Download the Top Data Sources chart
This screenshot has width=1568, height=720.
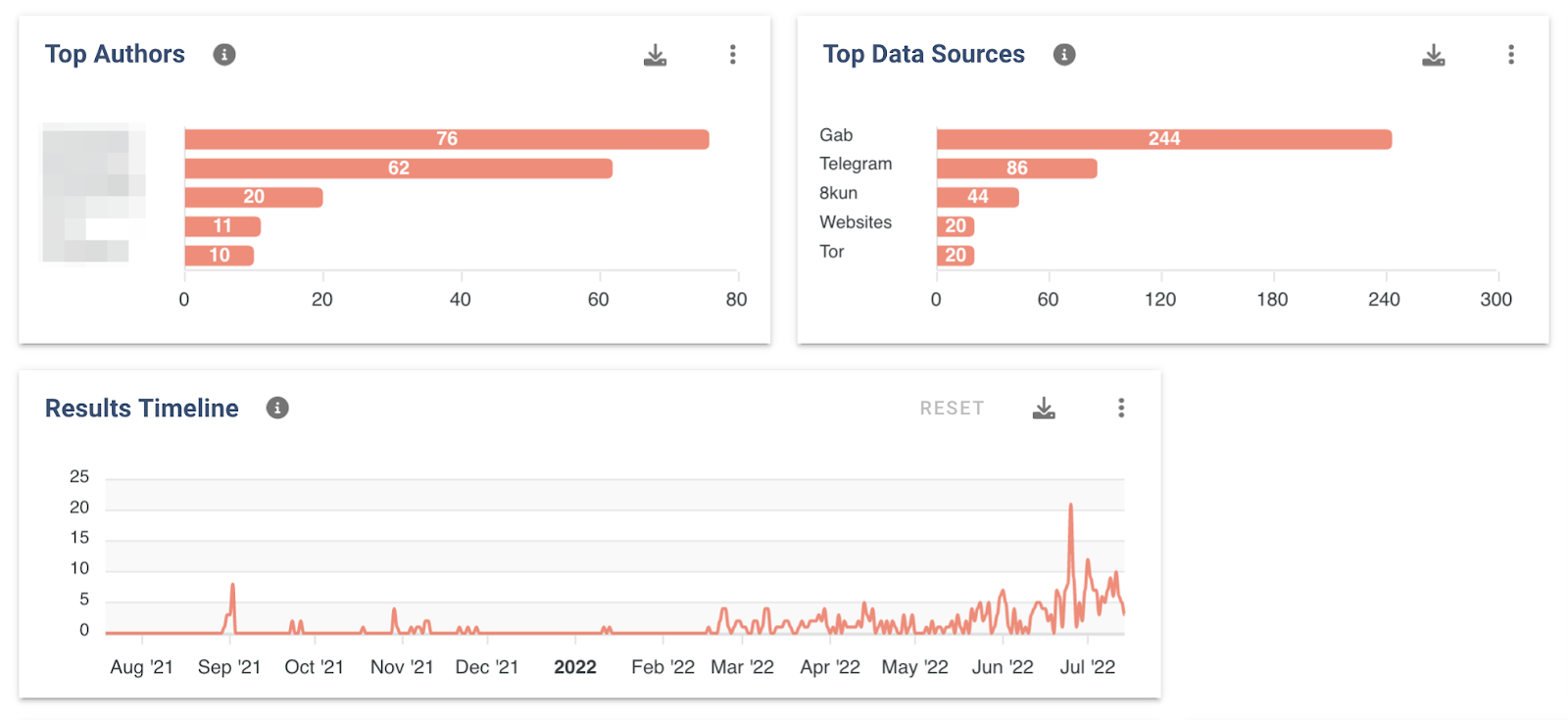coord(1433,55)
